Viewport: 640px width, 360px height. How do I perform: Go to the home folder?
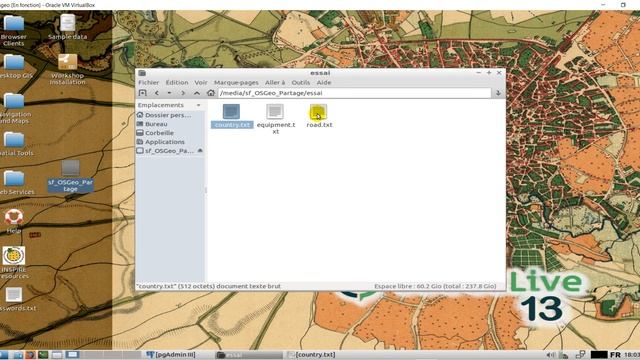211,93
